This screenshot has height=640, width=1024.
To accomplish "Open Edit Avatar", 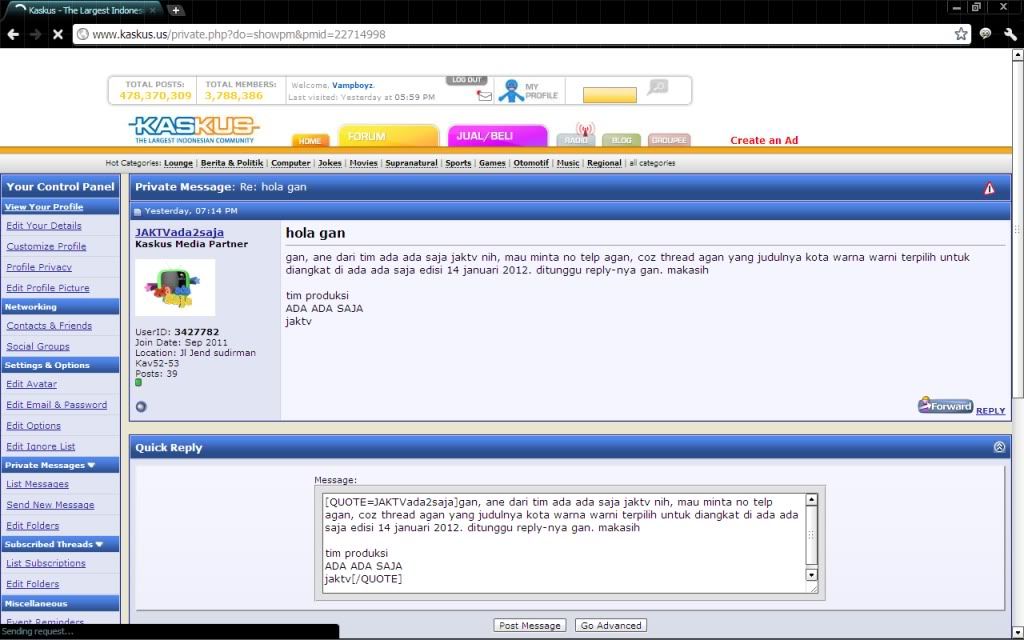I will click(31, 385).
